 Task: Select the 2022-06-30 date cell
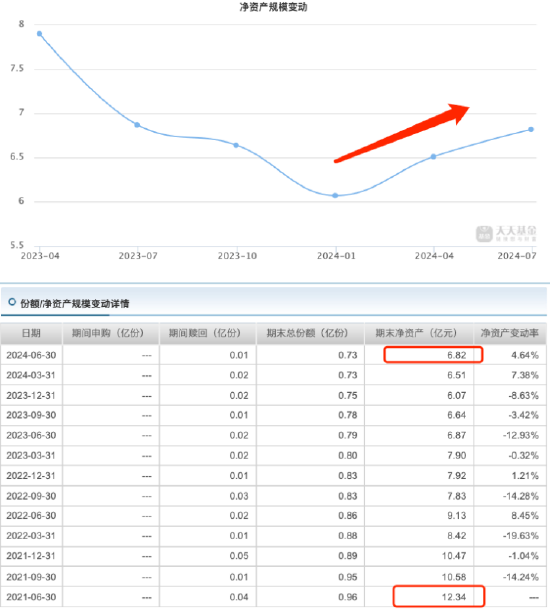click(x=31, y=516)
